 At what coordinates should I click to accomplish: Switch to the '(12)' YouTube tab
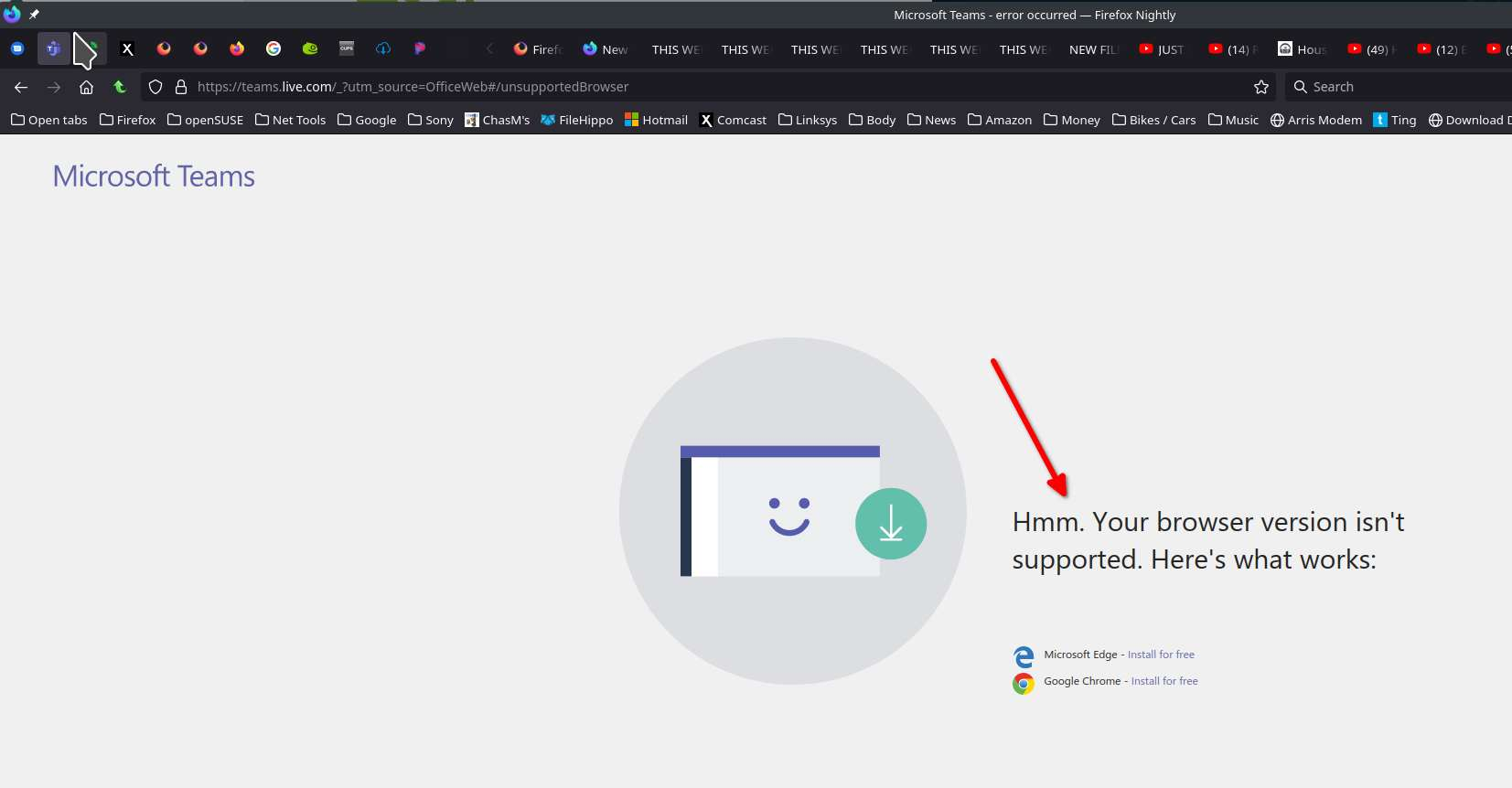point(1441,49)
